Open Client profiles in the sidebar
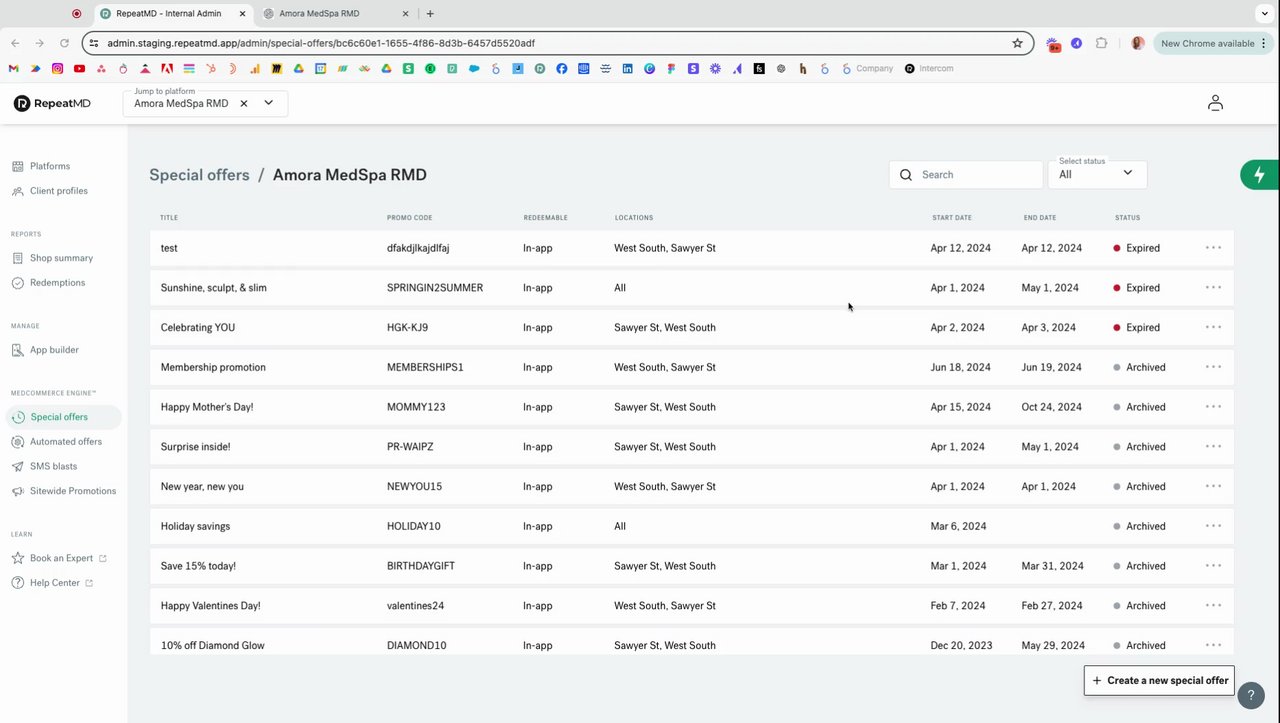Screen dimensions: 1280x723 coord(50,191)
